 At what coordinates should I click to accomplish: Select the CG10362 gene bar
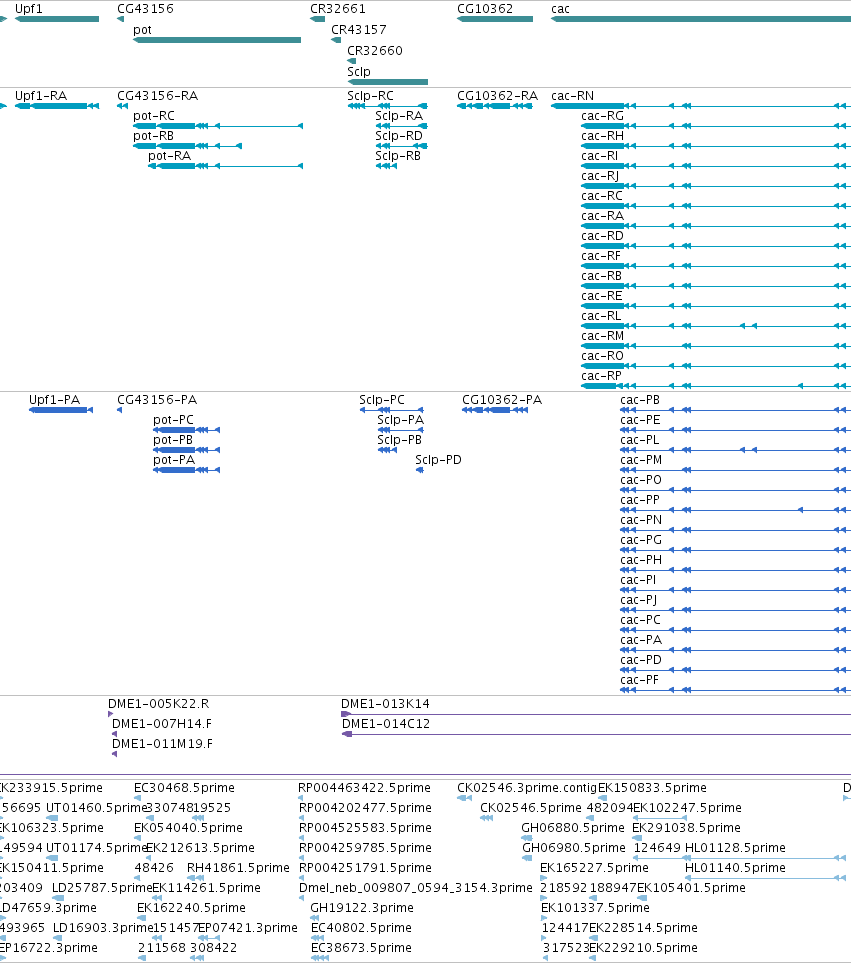495,19
